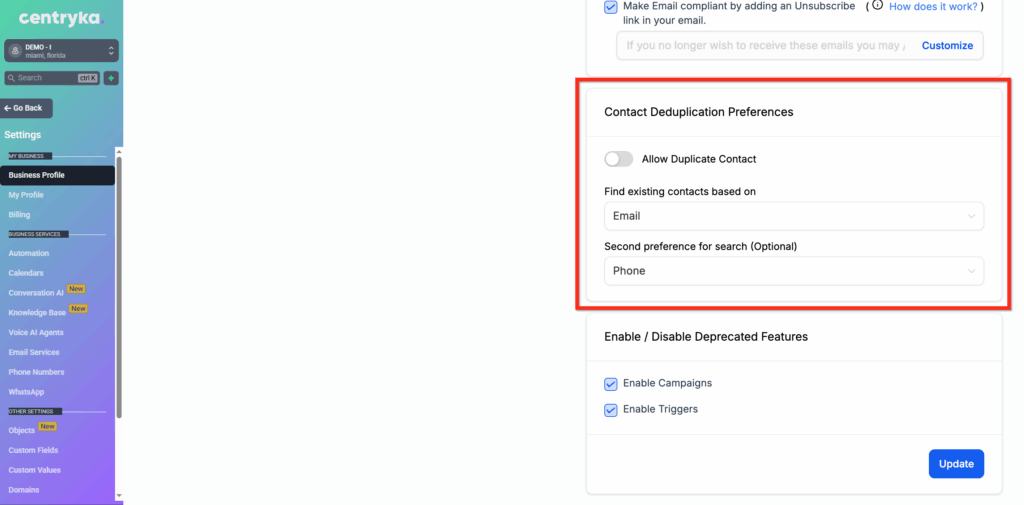Expand the DEMO account switcher
Image resolution: width=1024 pixels, height=505 pixels.
pos(110,50)
